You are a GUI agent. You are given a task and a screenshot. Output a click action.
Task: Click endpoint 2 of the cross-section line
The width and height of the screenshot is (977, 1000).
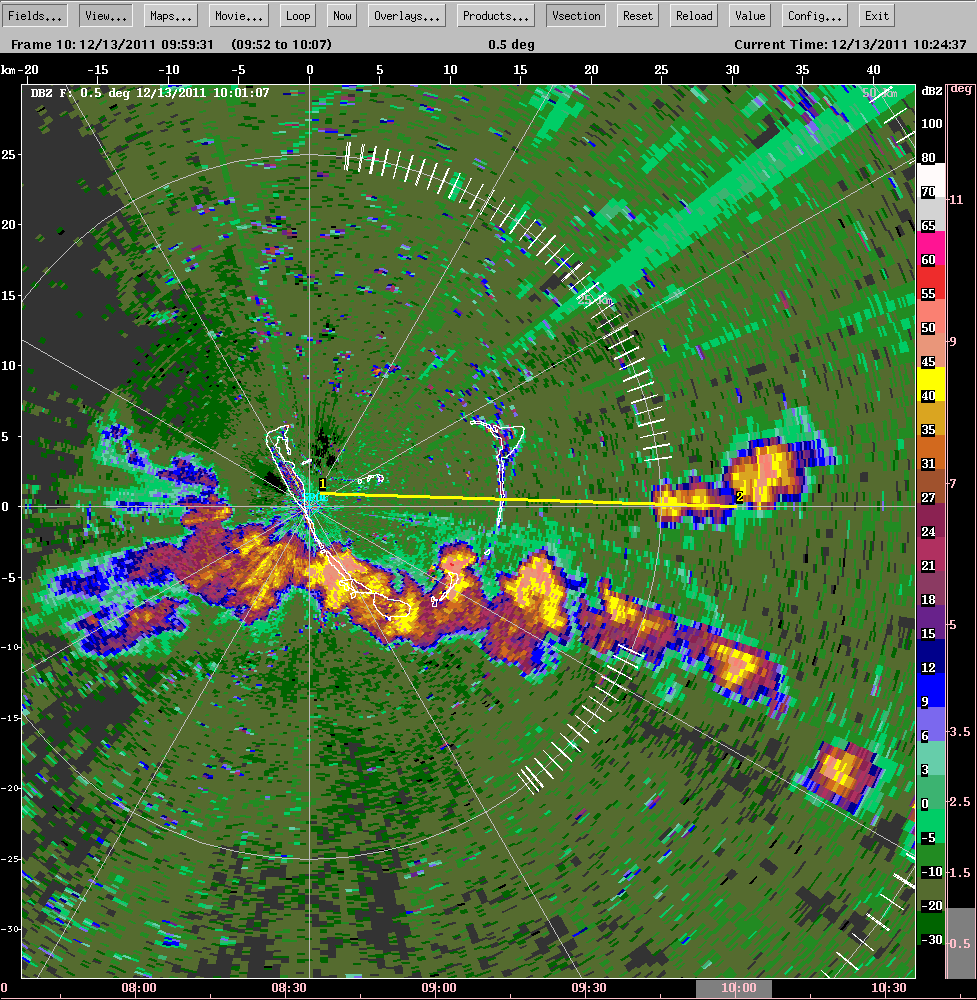[740, 496]
